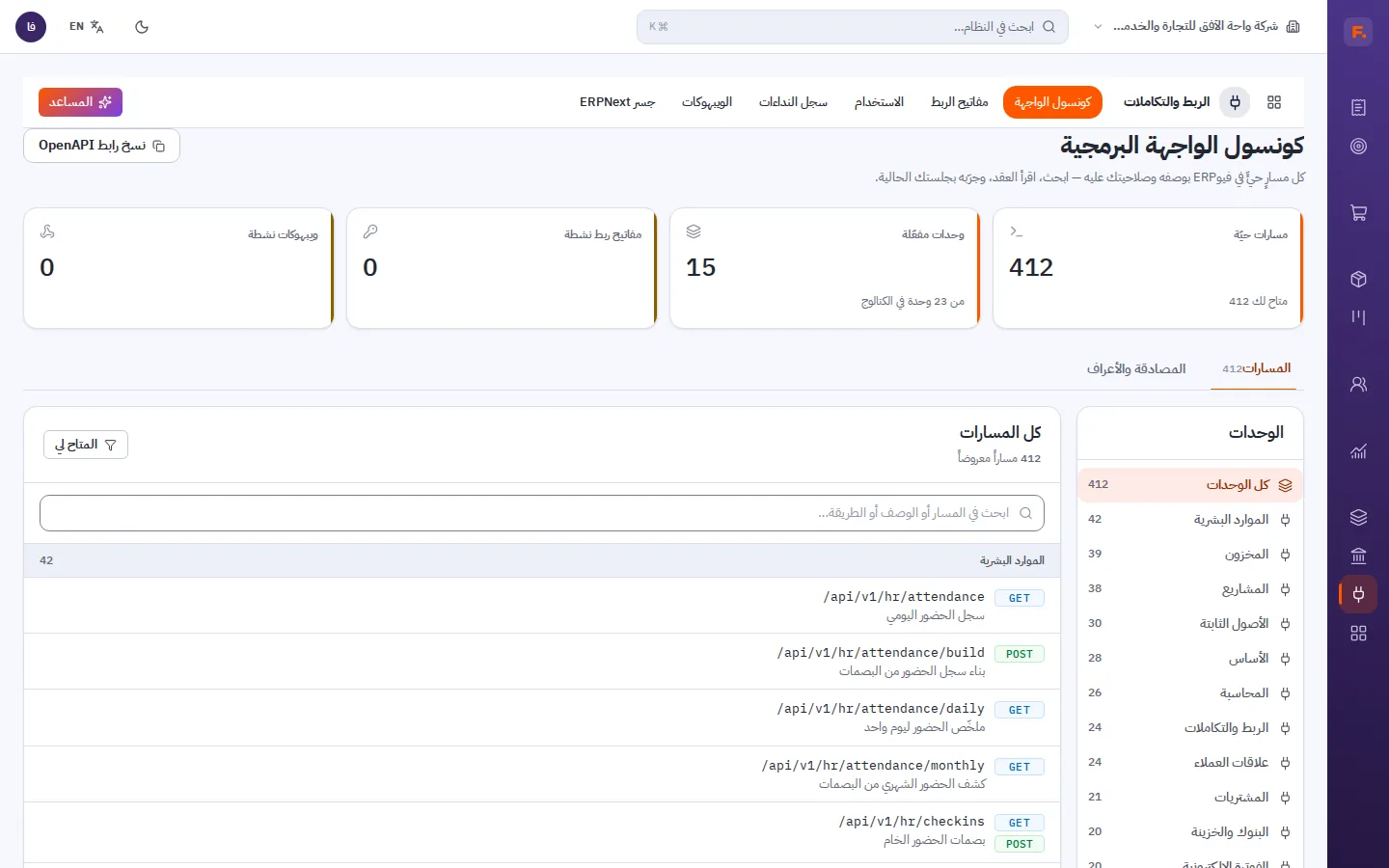The height and width of the screenshot is (868, 1389).
Task: Open the المساعد assistant button
Action: click(80, 102)
